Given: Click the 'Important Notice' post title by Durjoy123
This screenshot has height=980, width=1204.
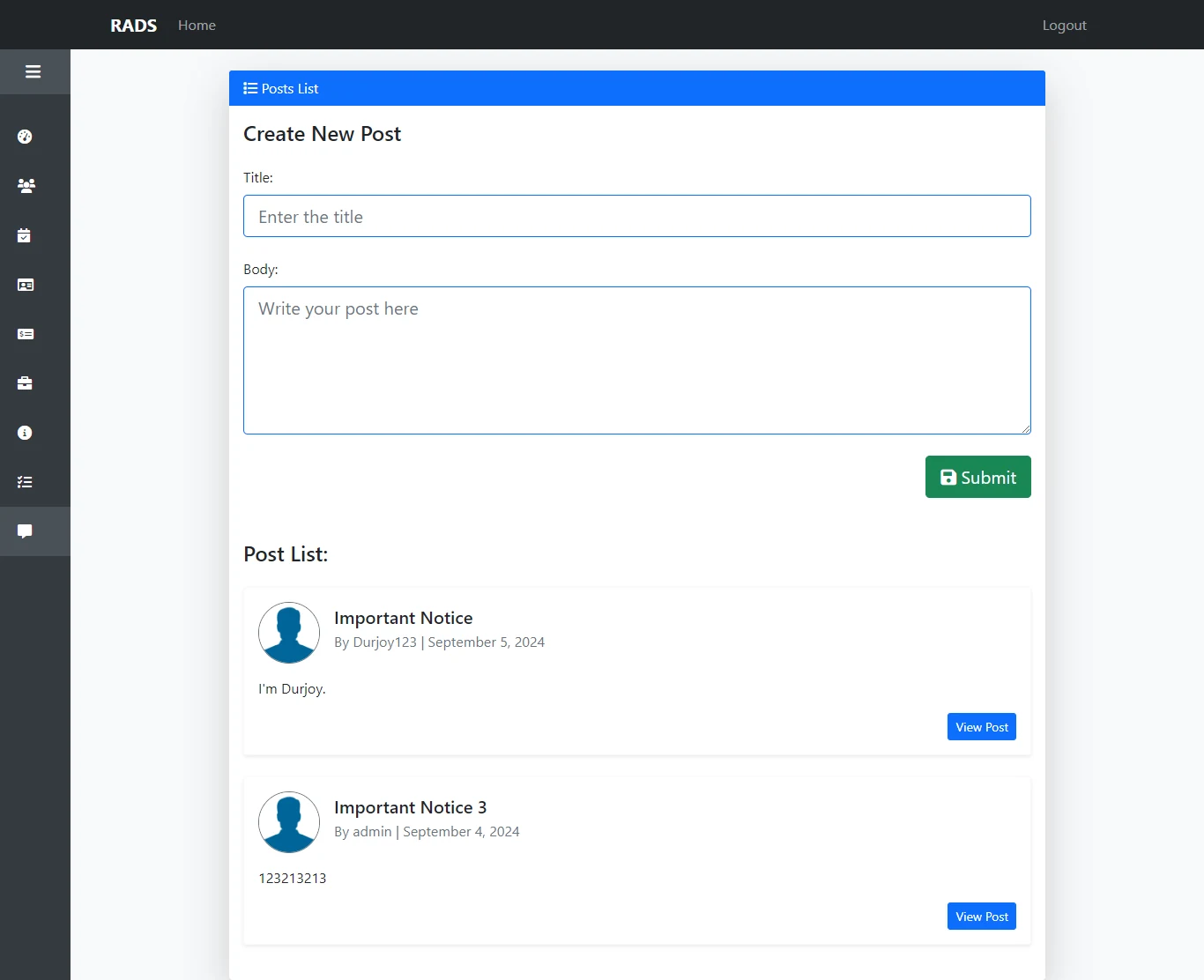Looking at the screenshot, I should [404, 618].
